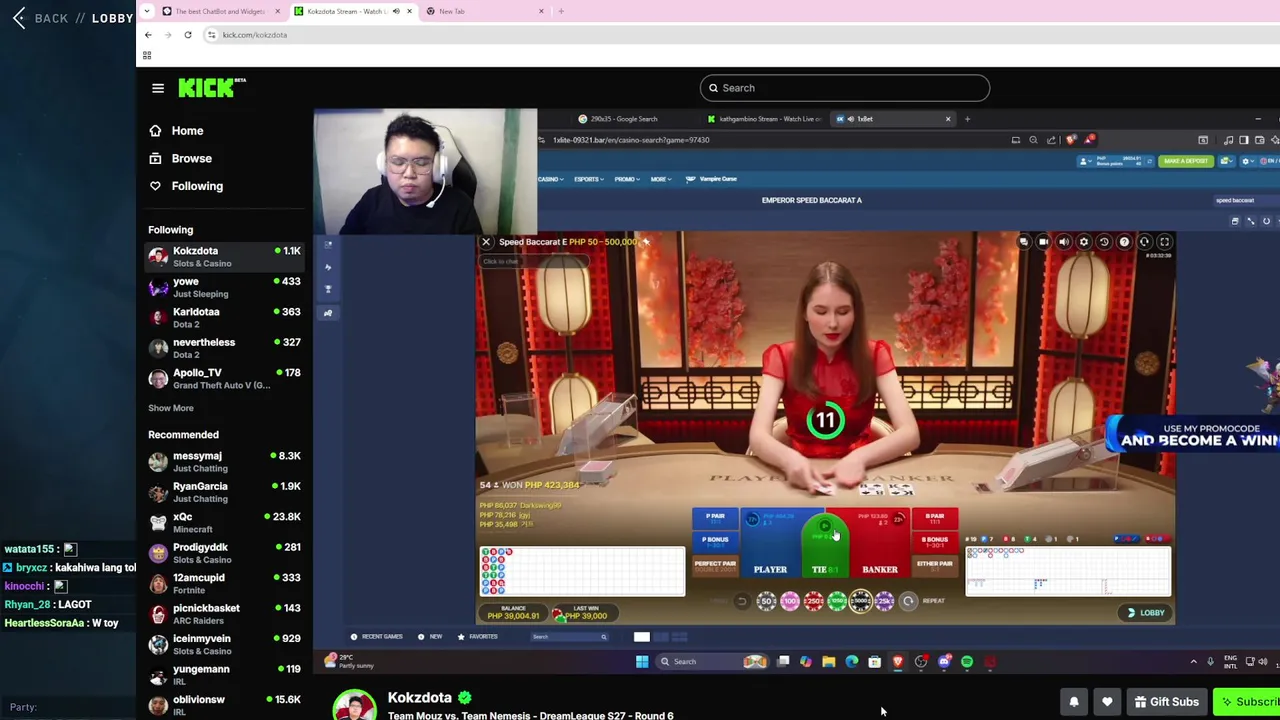Open Apollo_TV channel in Following list

(x=224, y=379)
